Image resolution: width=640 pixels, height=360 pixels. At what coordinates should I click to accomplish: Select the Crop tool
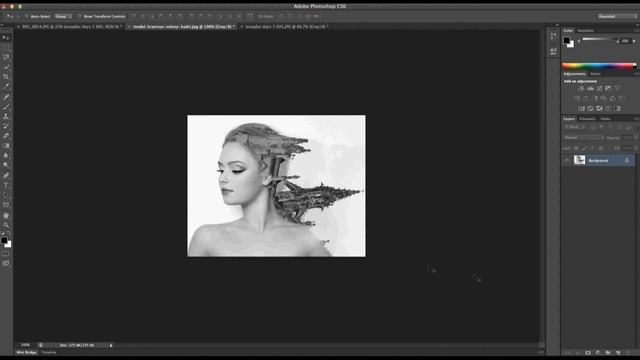(6, 77)
